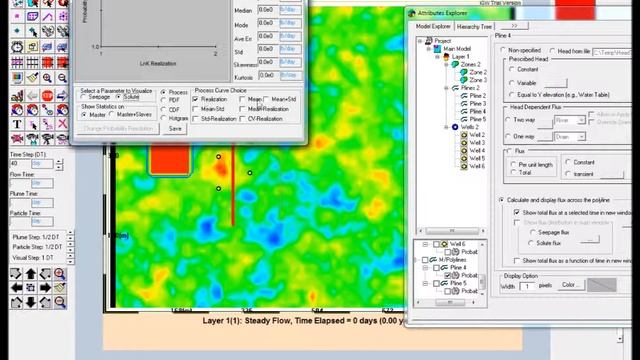Click the gray line color swatch

click(x=602, y=285)
